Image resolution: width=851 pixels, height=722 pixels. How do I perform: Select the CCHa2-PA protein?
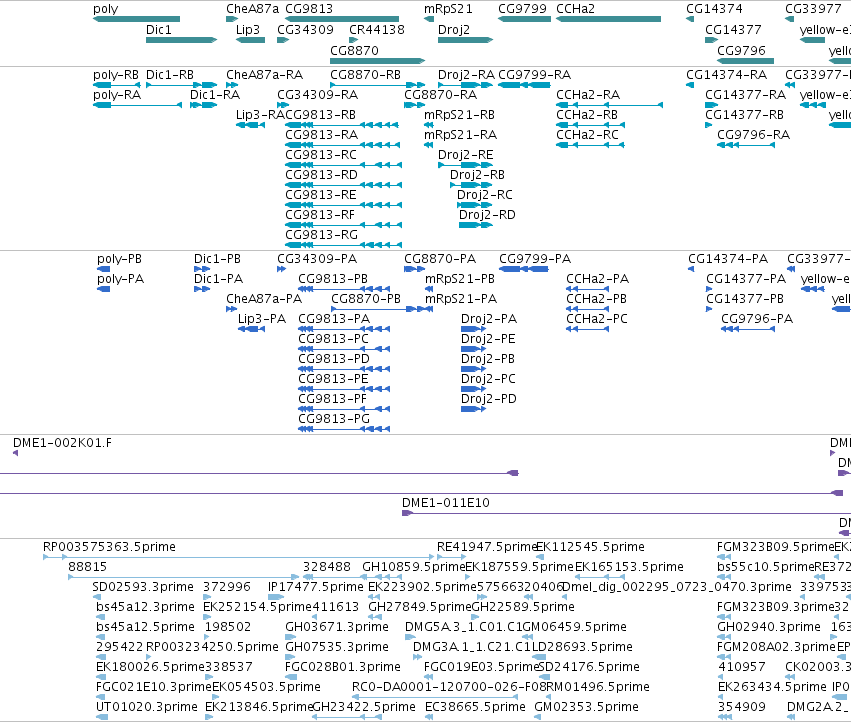click(x=588, y=289)
